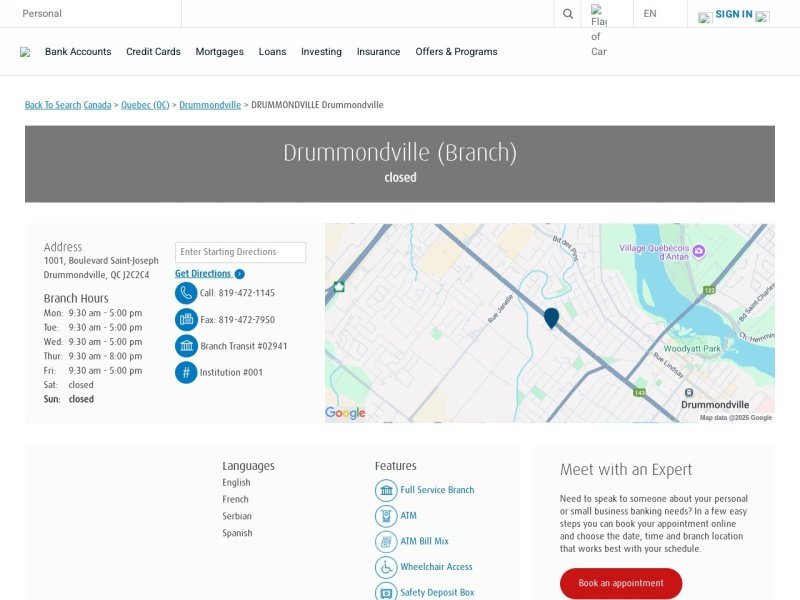This screenshot has height=600, width=800.
Task: Click the Full Service Branch link
Action: (x=437, y=490)
